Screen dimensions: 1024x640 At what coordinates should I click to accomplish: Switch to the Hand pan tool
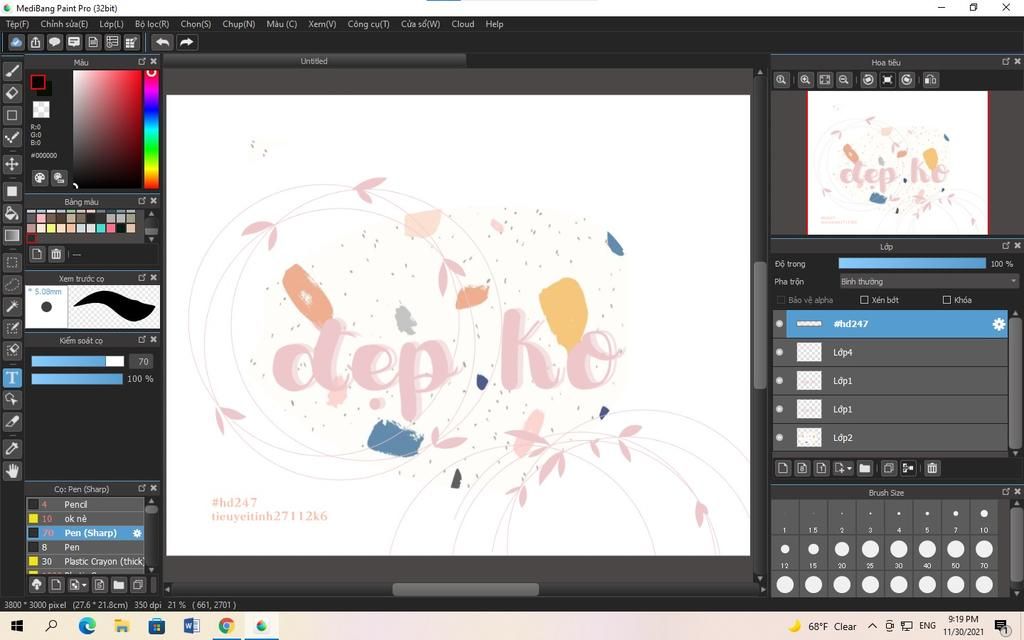[12, 471]
